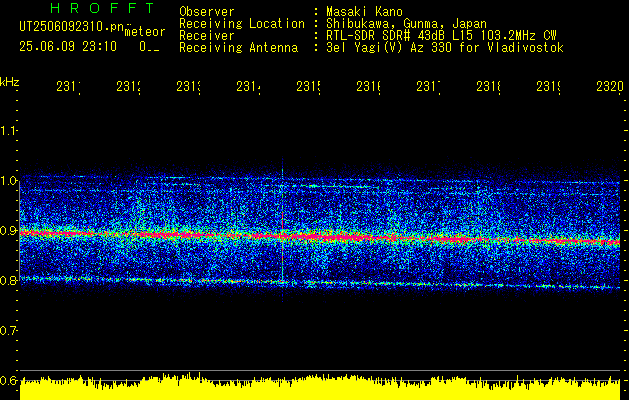Click the 'Receiving Antenna' label
629x400 pixels.
pos(238,48)
